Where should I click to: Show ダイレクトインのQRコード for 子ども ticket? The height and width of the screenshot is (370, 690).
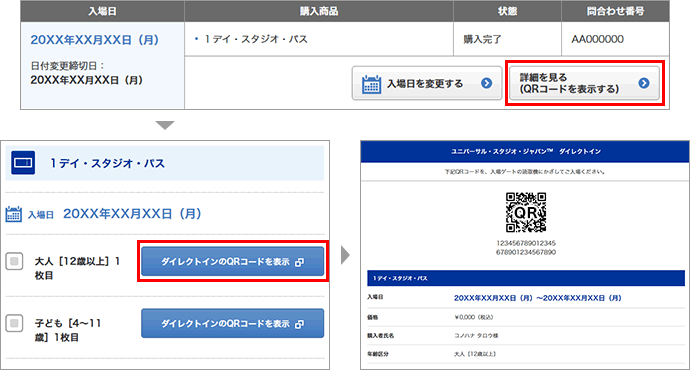coord(232,323)
